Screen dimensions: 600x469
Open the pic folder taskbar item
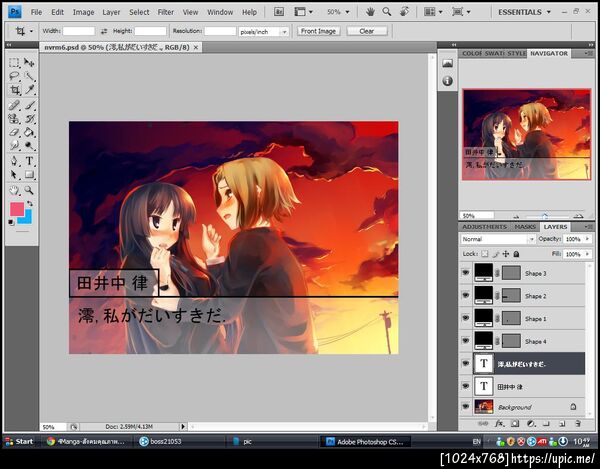point(272,441)
